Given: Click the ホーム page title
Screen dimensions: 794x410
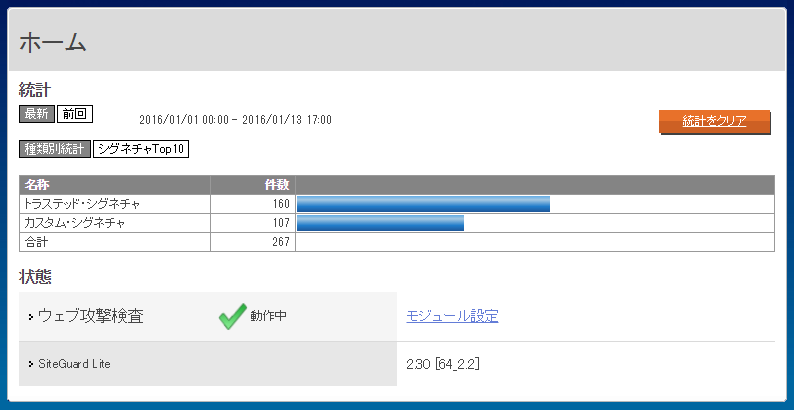Looking at the screenshot, I should 53,42.
